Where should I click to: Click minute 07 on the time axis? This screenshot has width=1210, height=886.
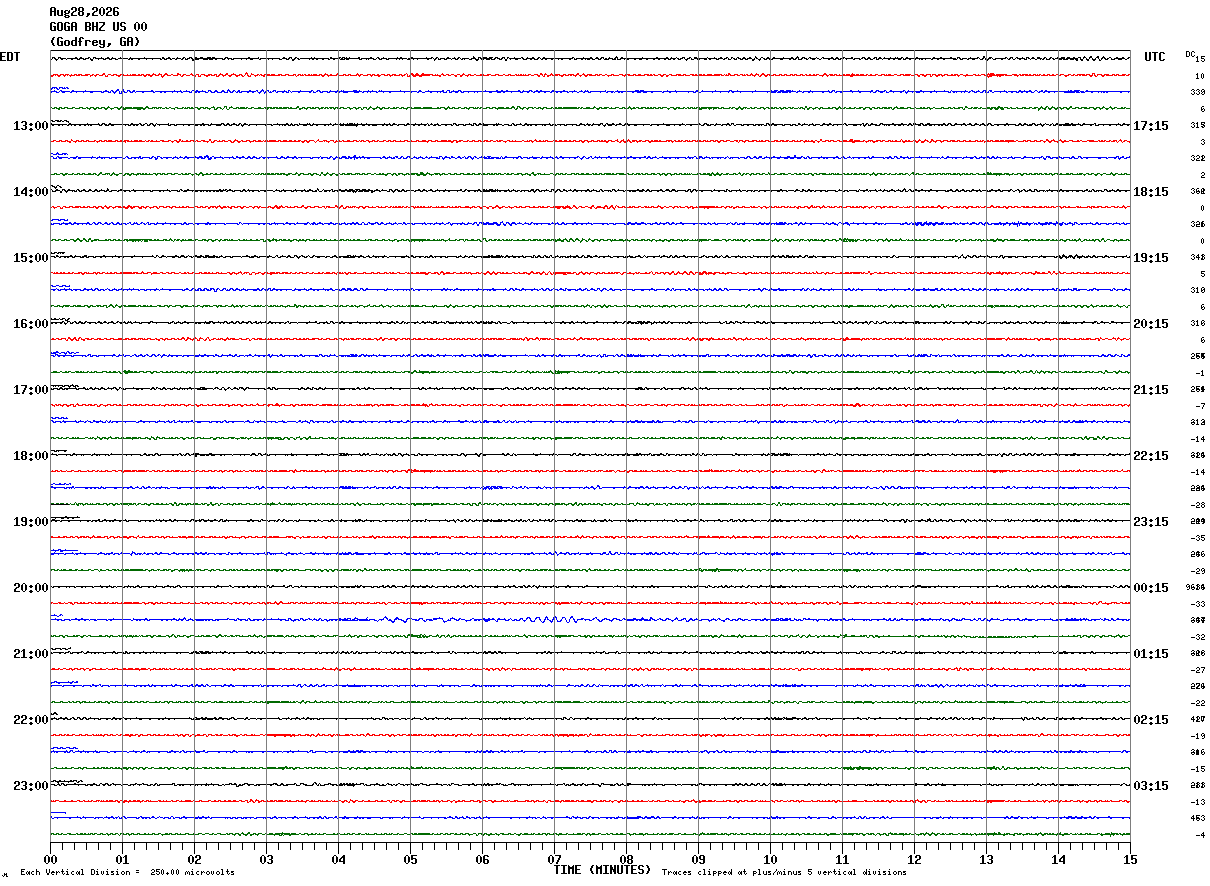(x=554, y=859)
